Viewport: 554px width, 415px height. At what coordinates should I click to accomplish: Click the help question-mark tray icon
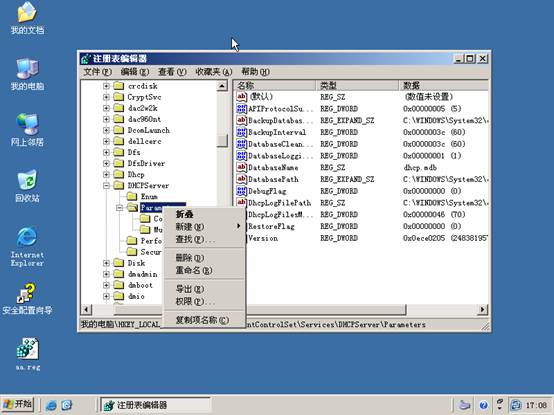point(484,405)
